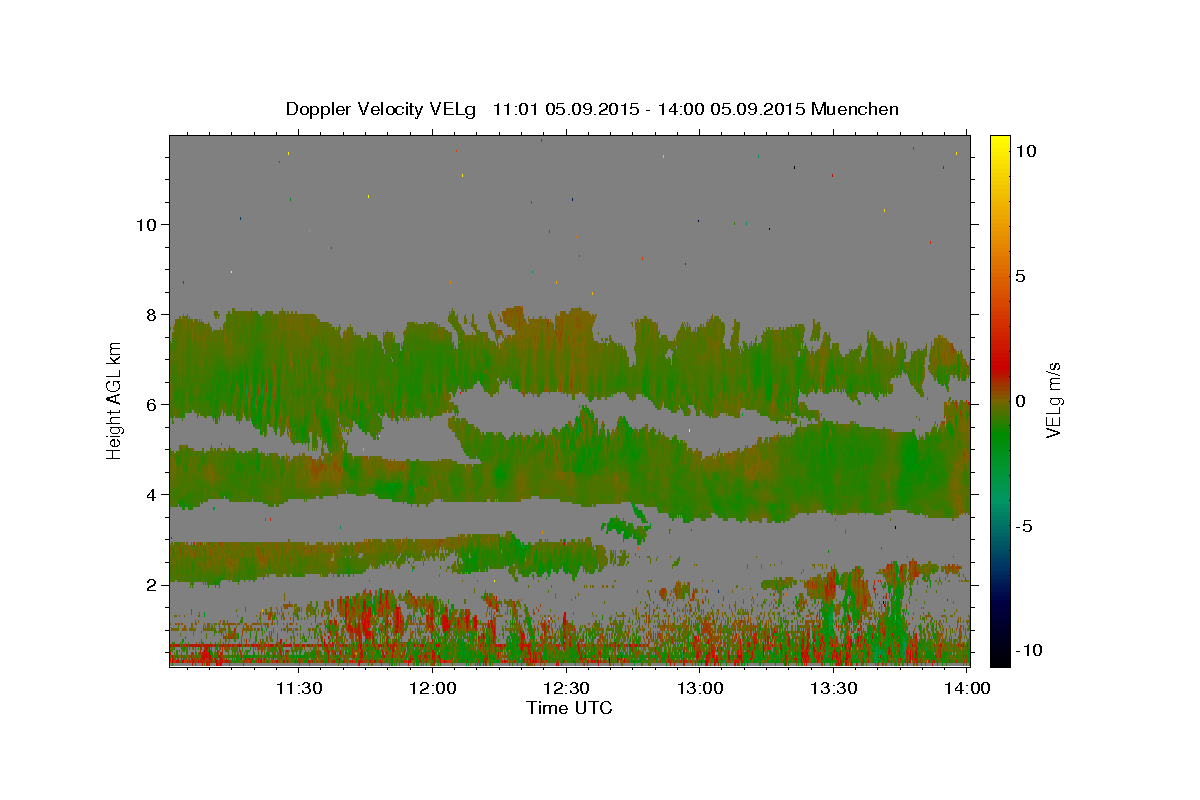Click the 'Muenchen' location in title
Image resolution: width=1200 pixels, height=800 pixels.
pyautogui.click(x=855, y=109)
